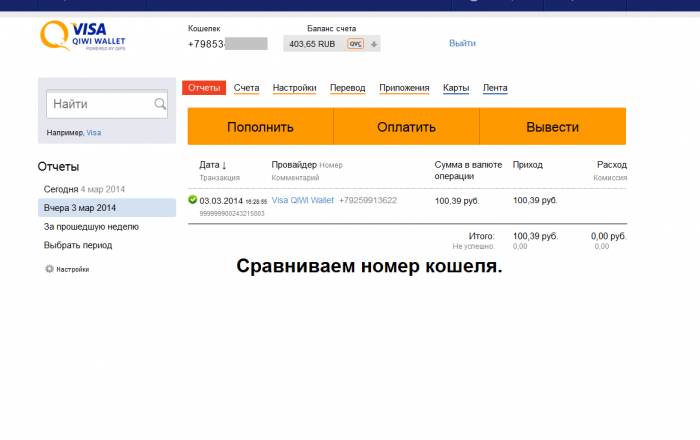Expand the account balance dropdown arrow
The height and width of the screenshot is (440, 700).
tap(374, 44)
